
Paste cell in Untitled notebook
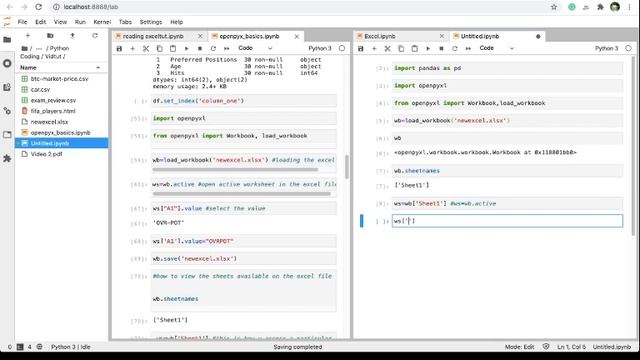point(414,49)
